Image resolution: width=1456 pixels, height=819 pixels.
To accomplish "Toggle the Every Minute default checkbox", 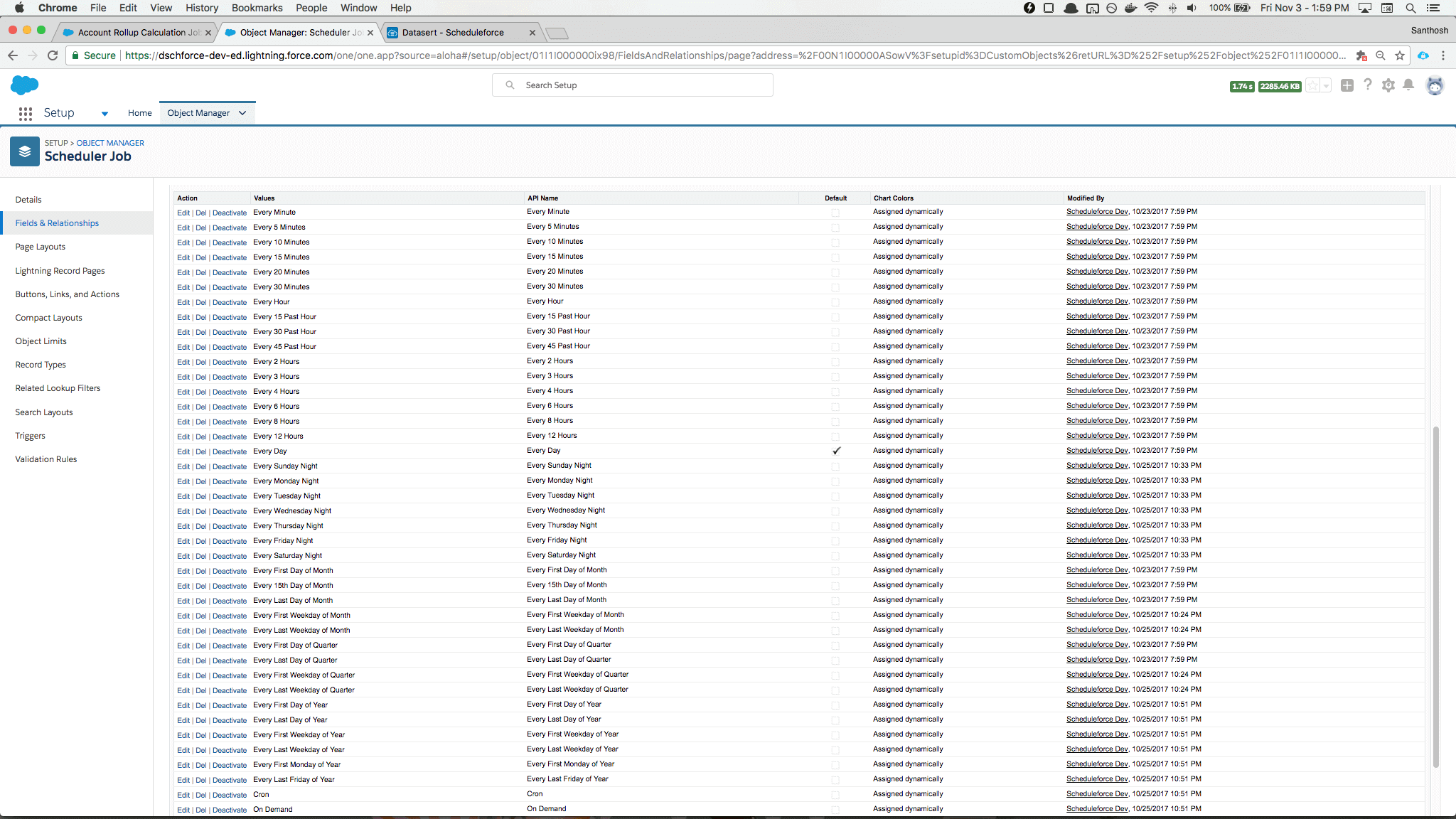I will click(835, 212).
